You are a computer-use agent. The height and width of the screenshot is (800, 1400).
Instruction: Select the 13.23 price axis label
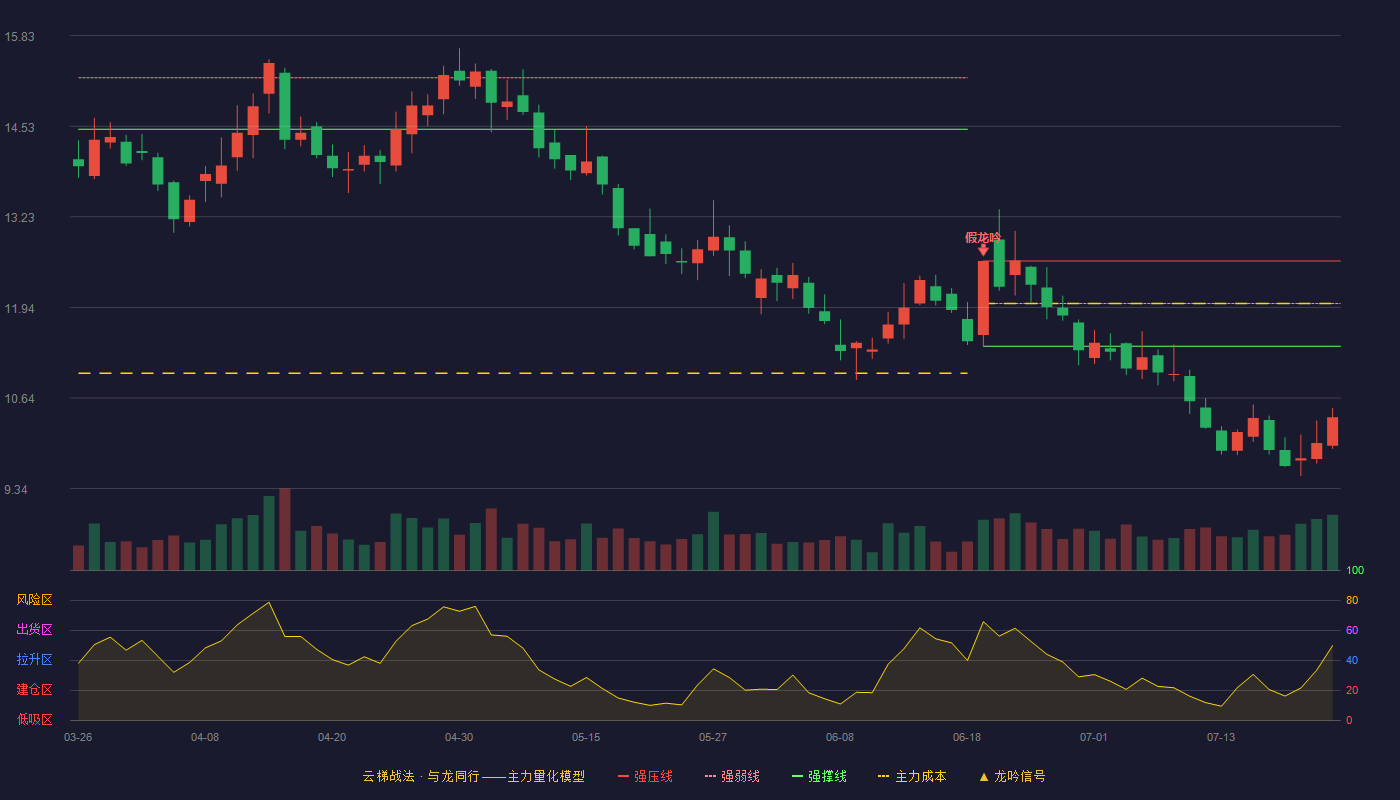tap(19, 218)
